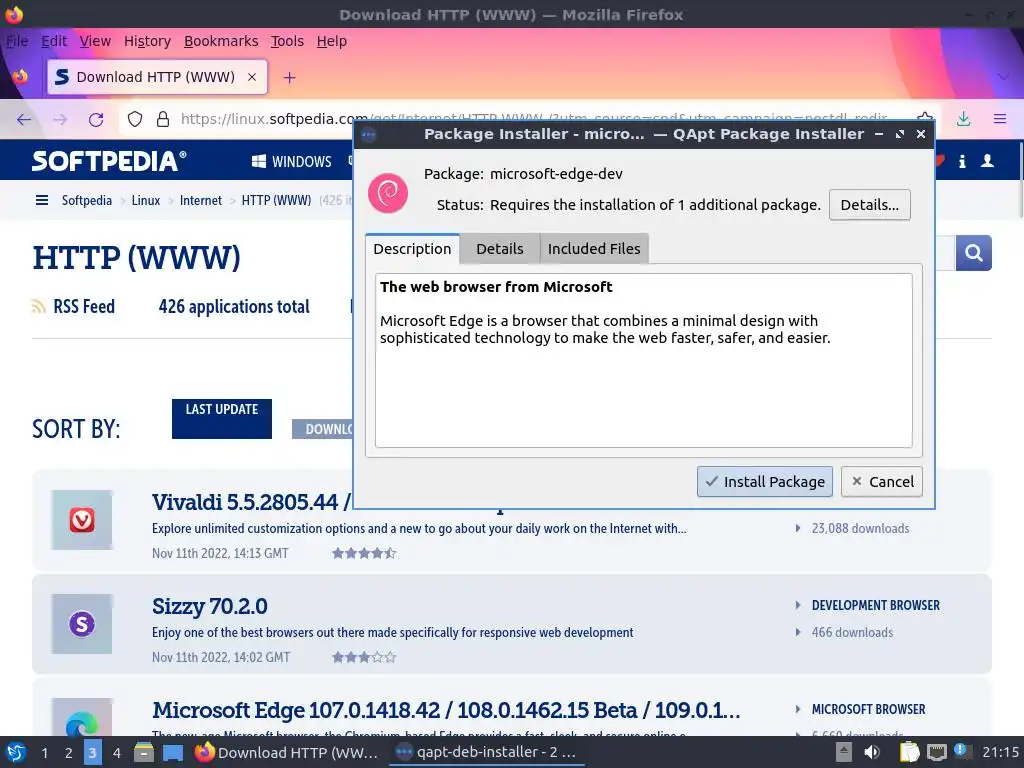Click removable media eject tray icon
The width and height of the screenshot is (1024, 768).
pyautogui.click(x=844, y=752)
